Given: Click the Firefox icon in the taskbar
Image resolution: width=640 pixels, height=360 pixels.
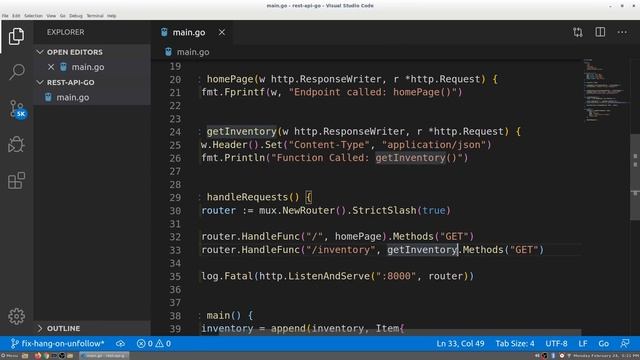Looking at the screenshot, I should pos(38,356).
